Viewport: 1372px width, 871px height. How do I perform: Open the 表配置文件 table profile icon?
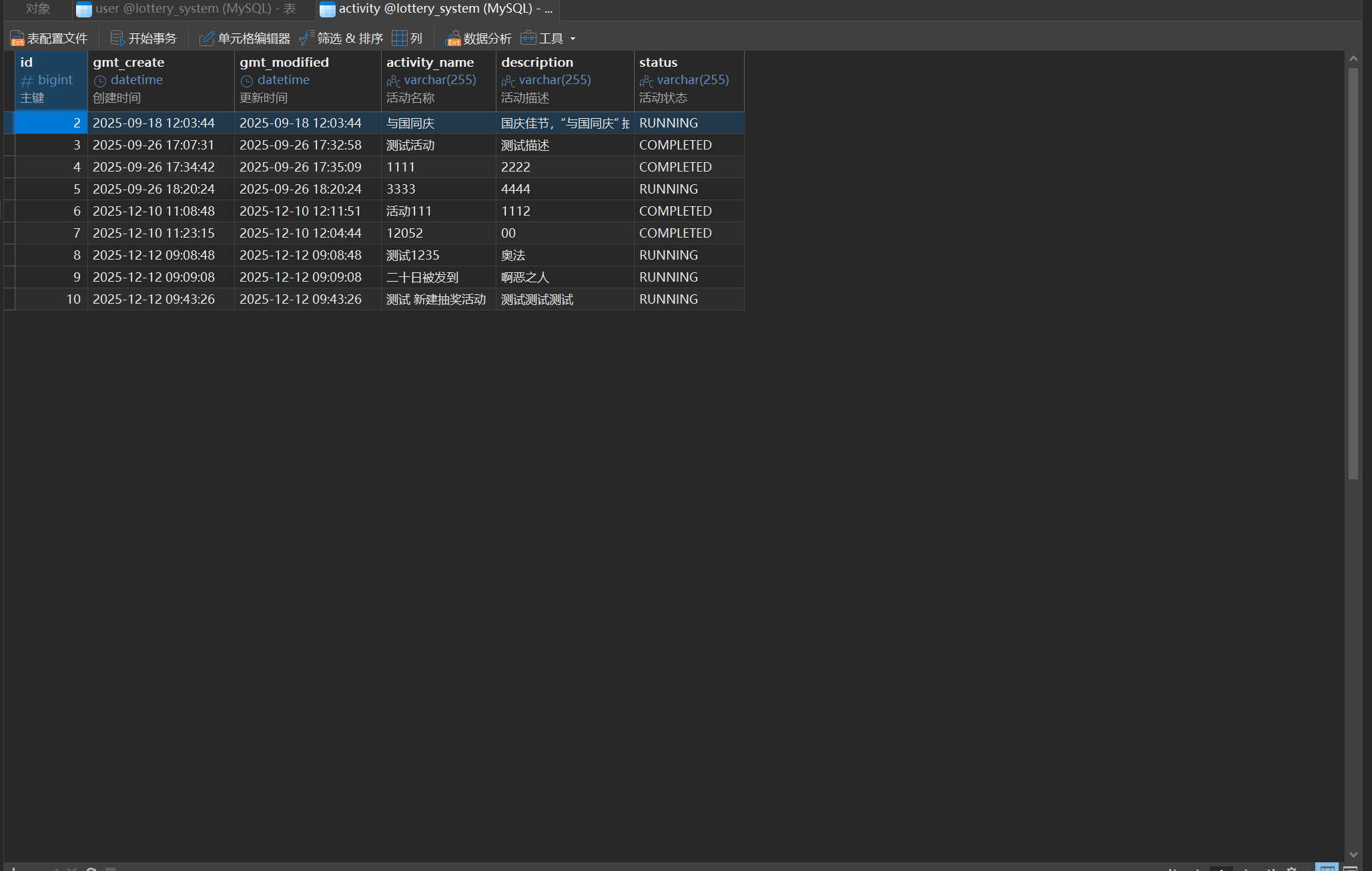point(17,39)
